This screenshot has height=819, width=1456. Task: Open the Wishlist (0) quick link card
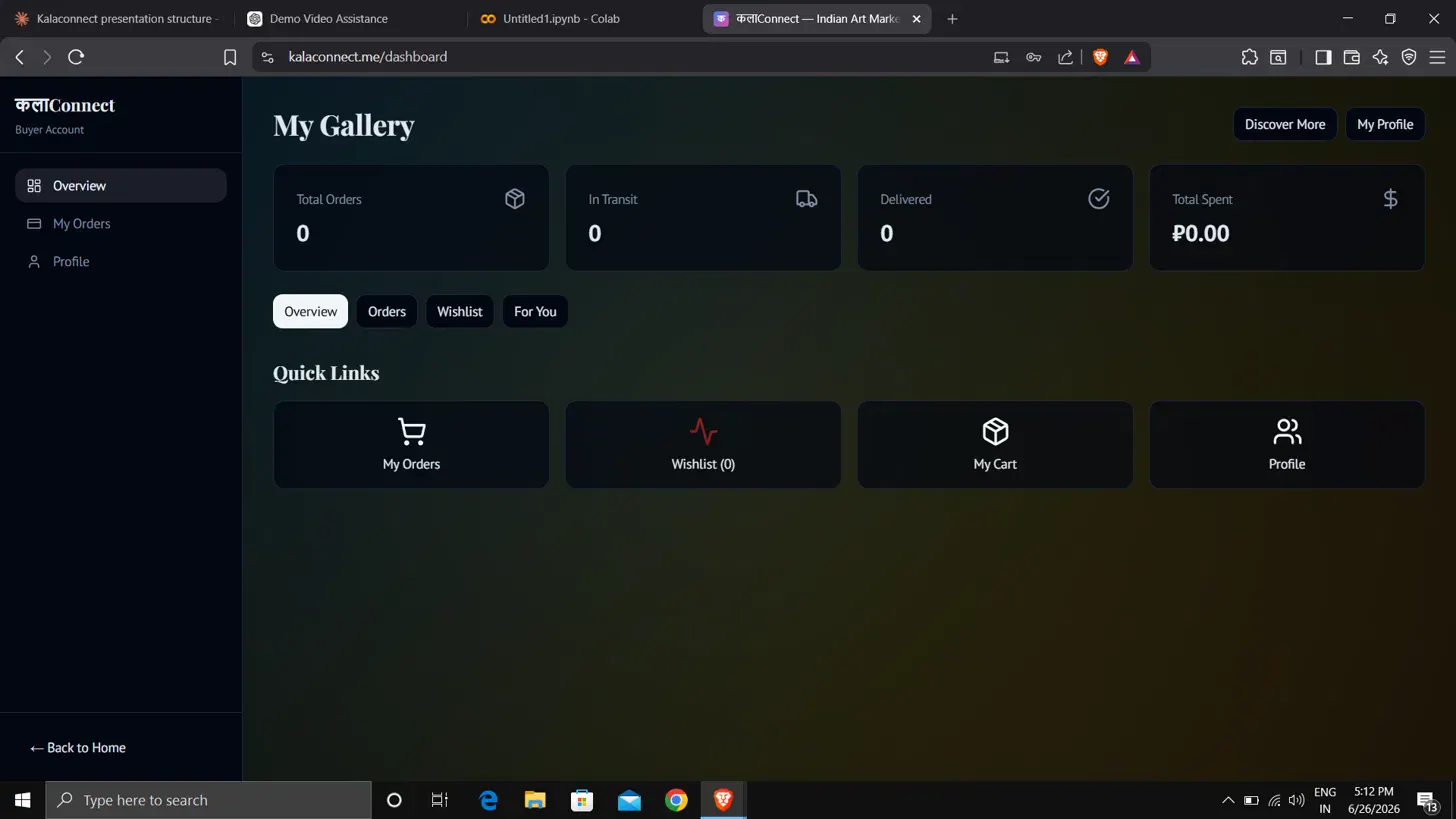[703, 445]
